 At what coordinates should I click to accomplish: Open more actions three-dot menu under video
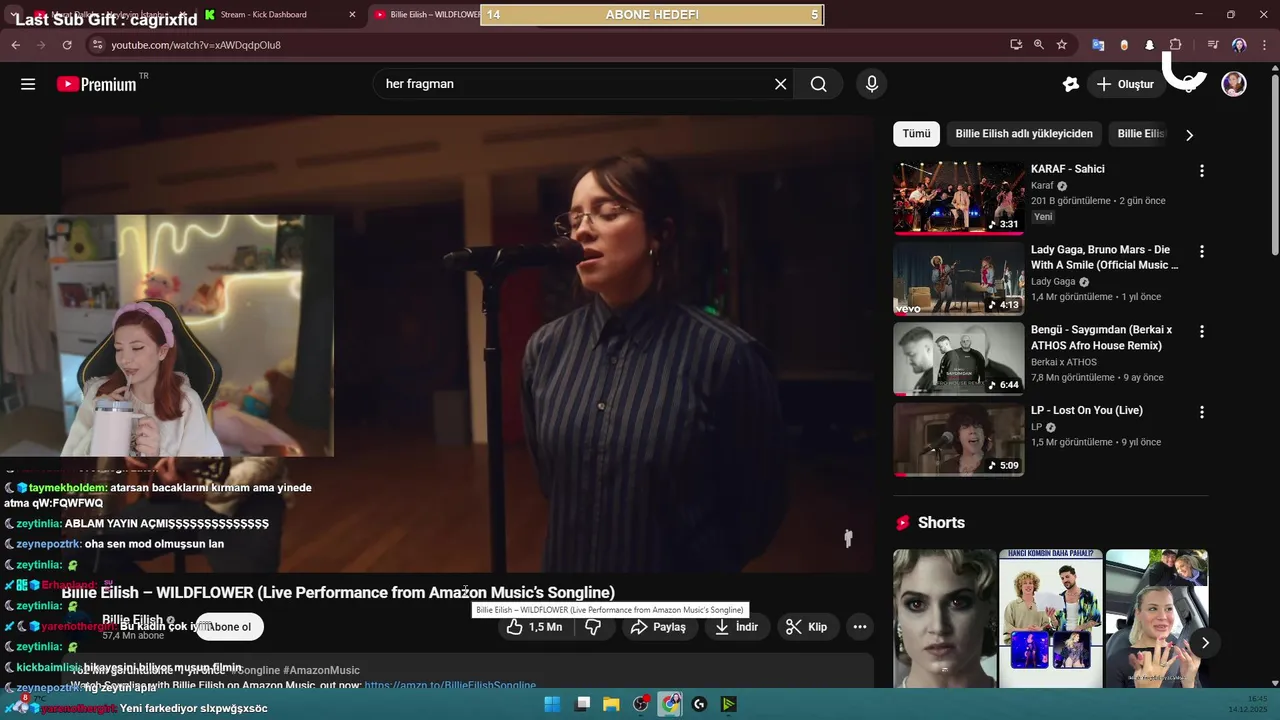[x=860, y=627]
